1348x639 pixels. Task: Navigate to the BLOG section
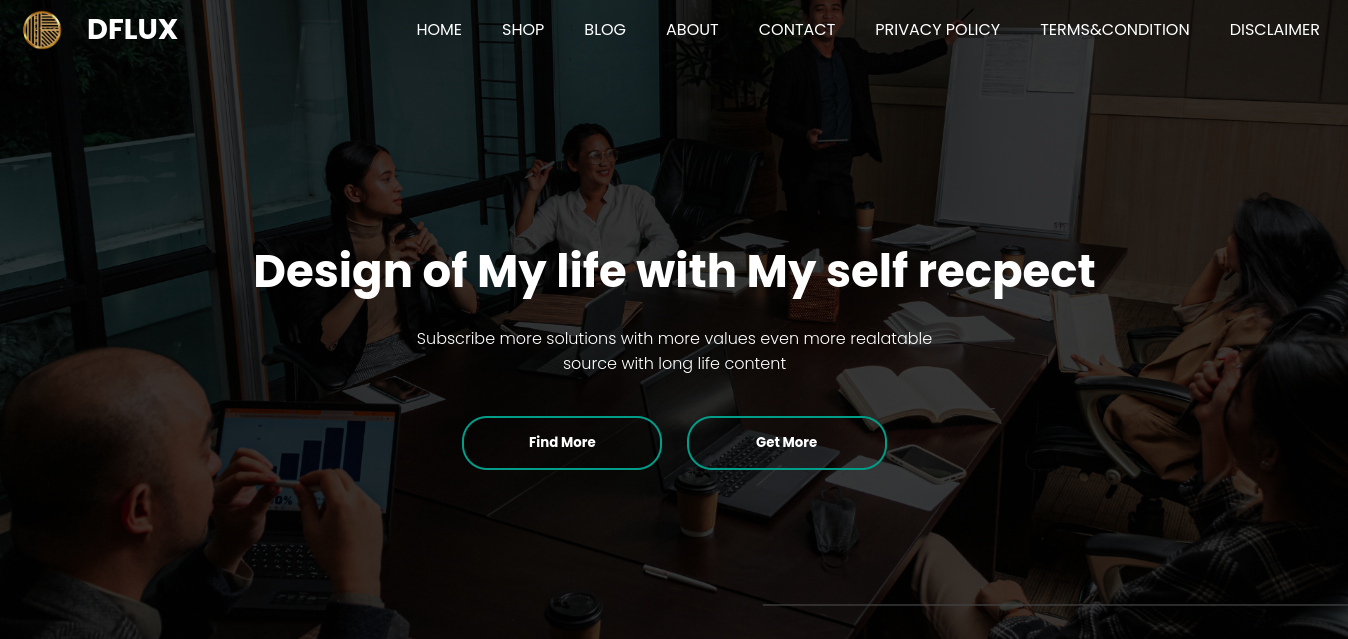pos(605,30)
